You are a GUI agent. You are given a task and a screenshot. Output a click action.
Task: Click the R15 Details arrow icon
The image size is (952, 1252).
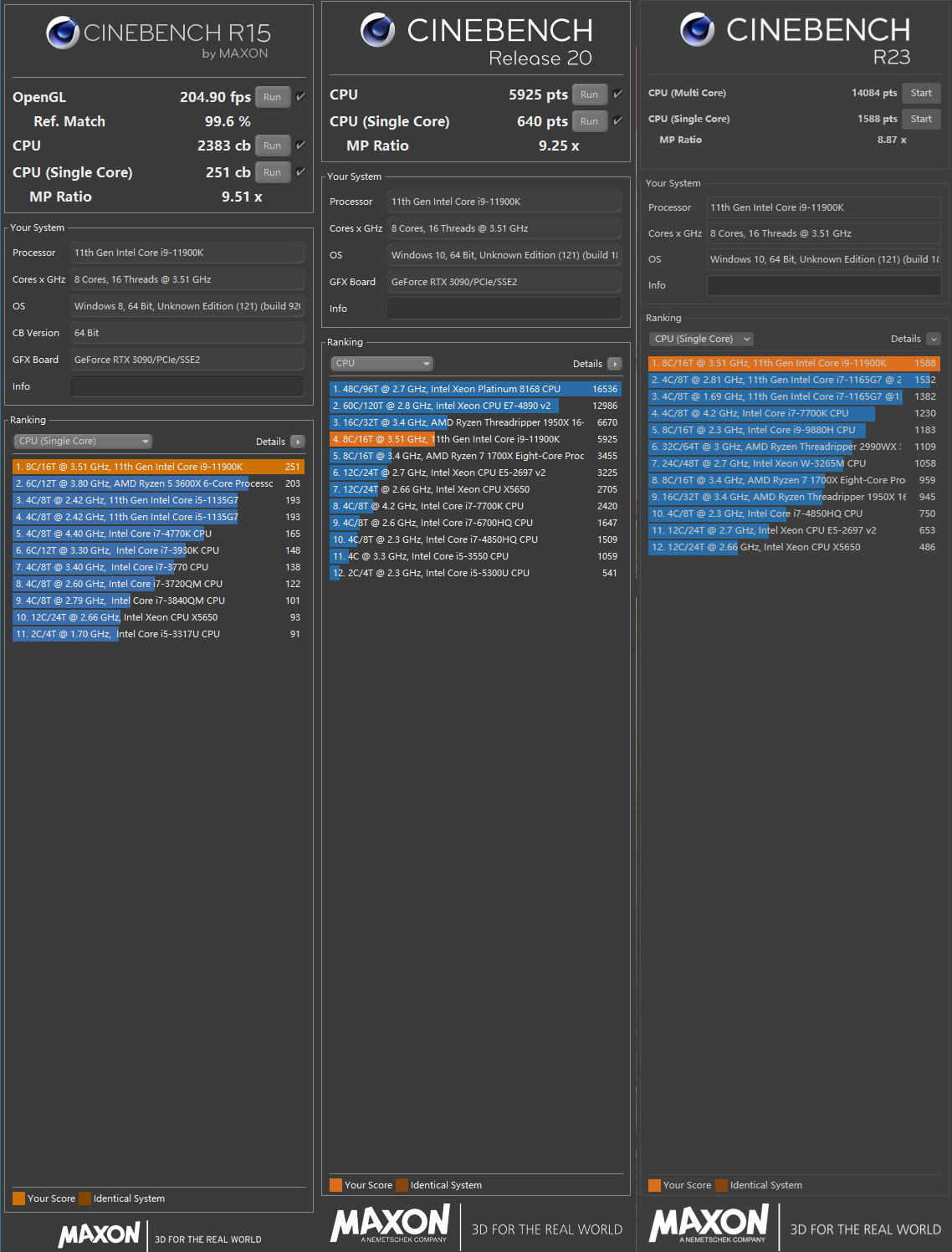click(x=298, y=442)
